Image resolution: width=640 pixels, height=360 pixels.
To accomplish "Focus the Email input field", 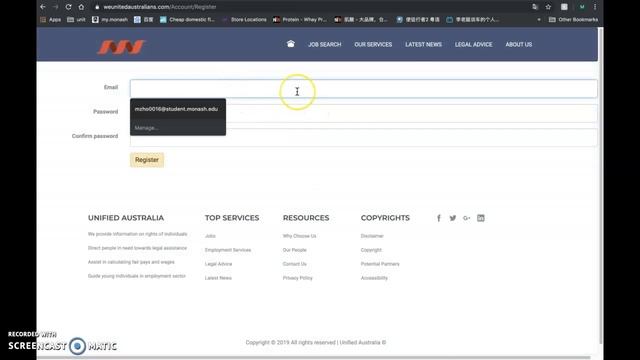I will tap(364, 89).
